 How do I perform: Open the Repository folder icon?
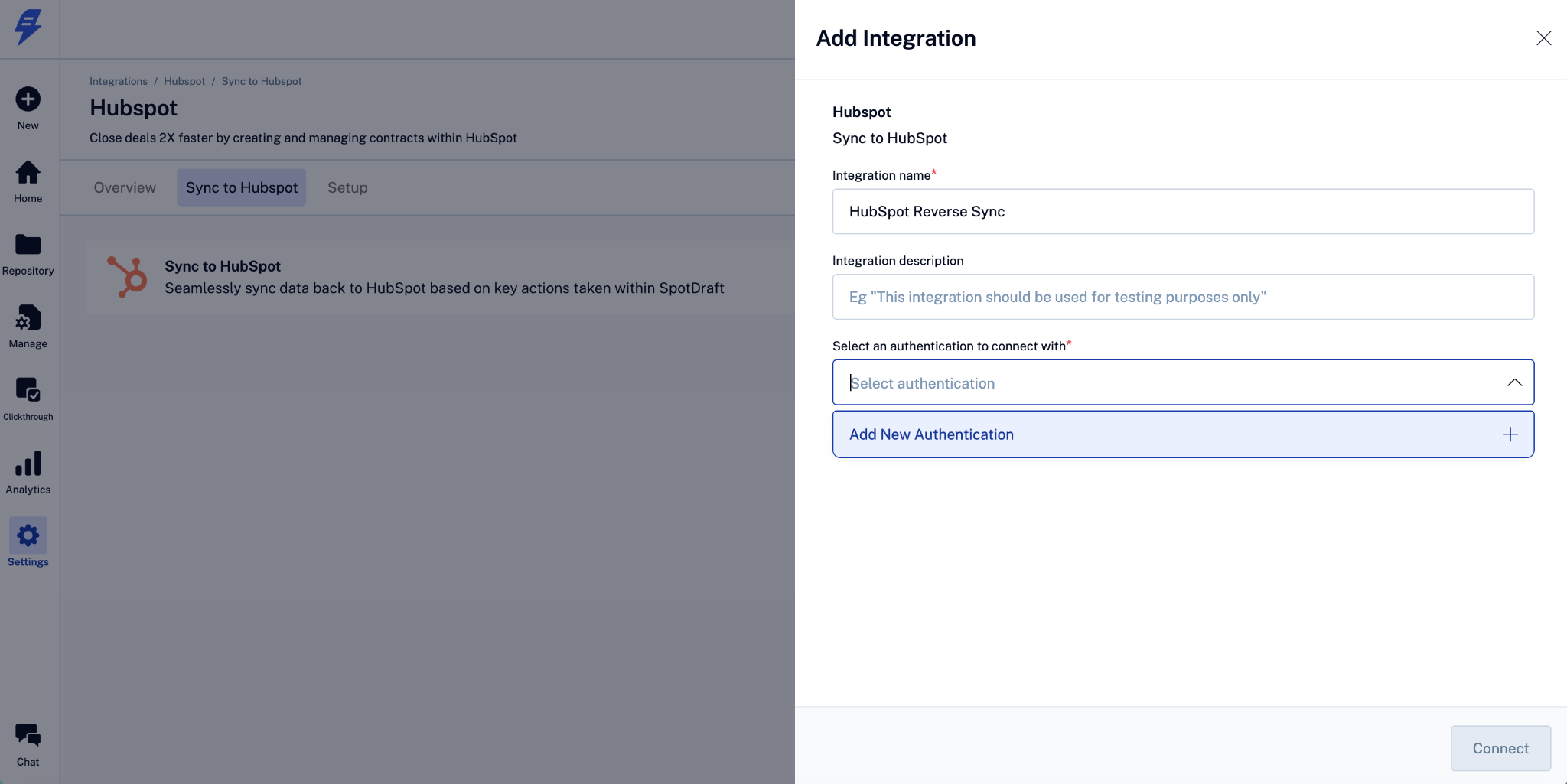28,245
